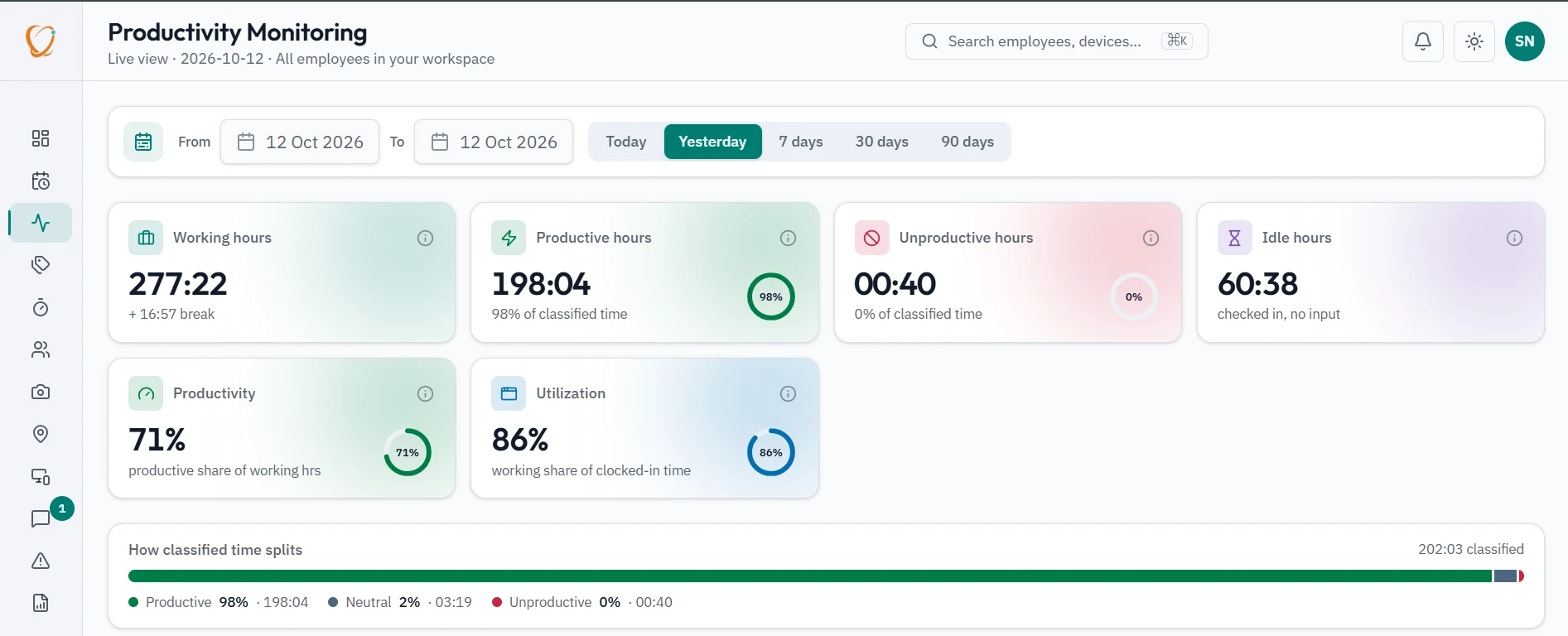This screenshot has width=1568, height=636.
Task: Open the SN user avatar menu
Action: (x=1525, y=41)
